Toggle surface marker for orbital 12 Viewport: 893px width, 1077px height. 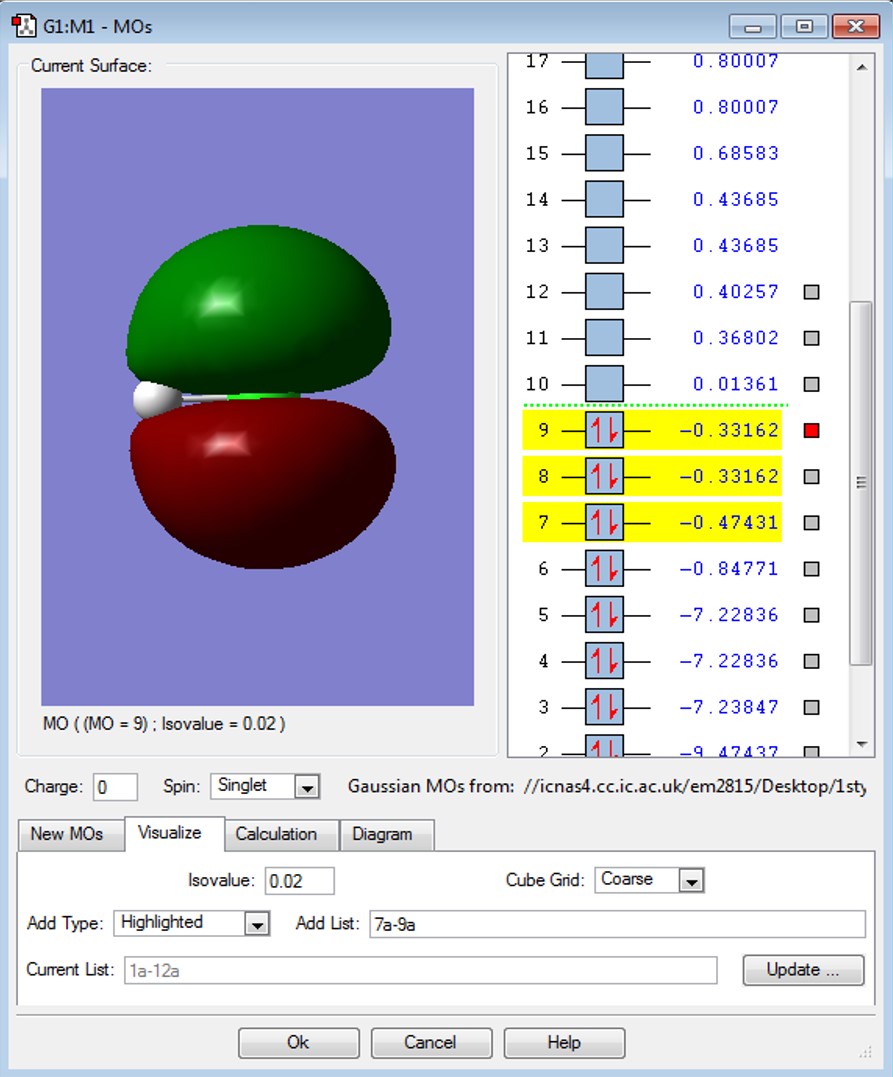click(x=811, y=292)
